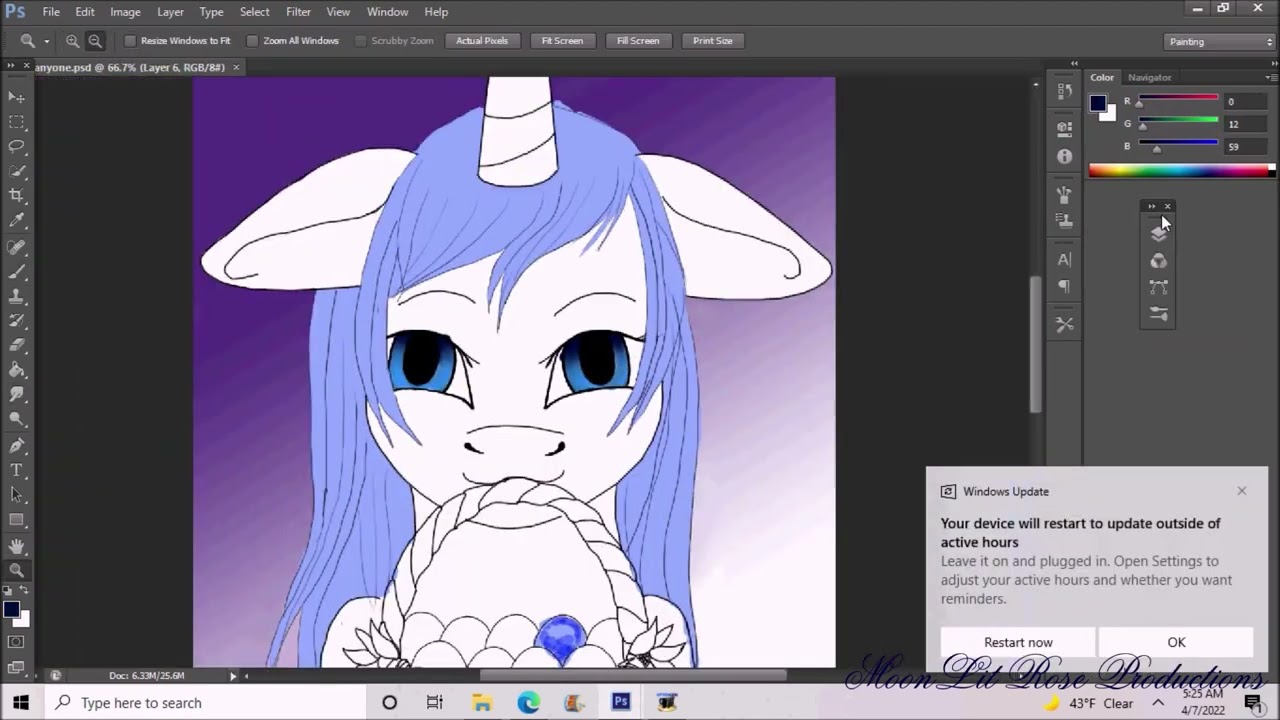Select the Eraser tool

click(17, 345)
